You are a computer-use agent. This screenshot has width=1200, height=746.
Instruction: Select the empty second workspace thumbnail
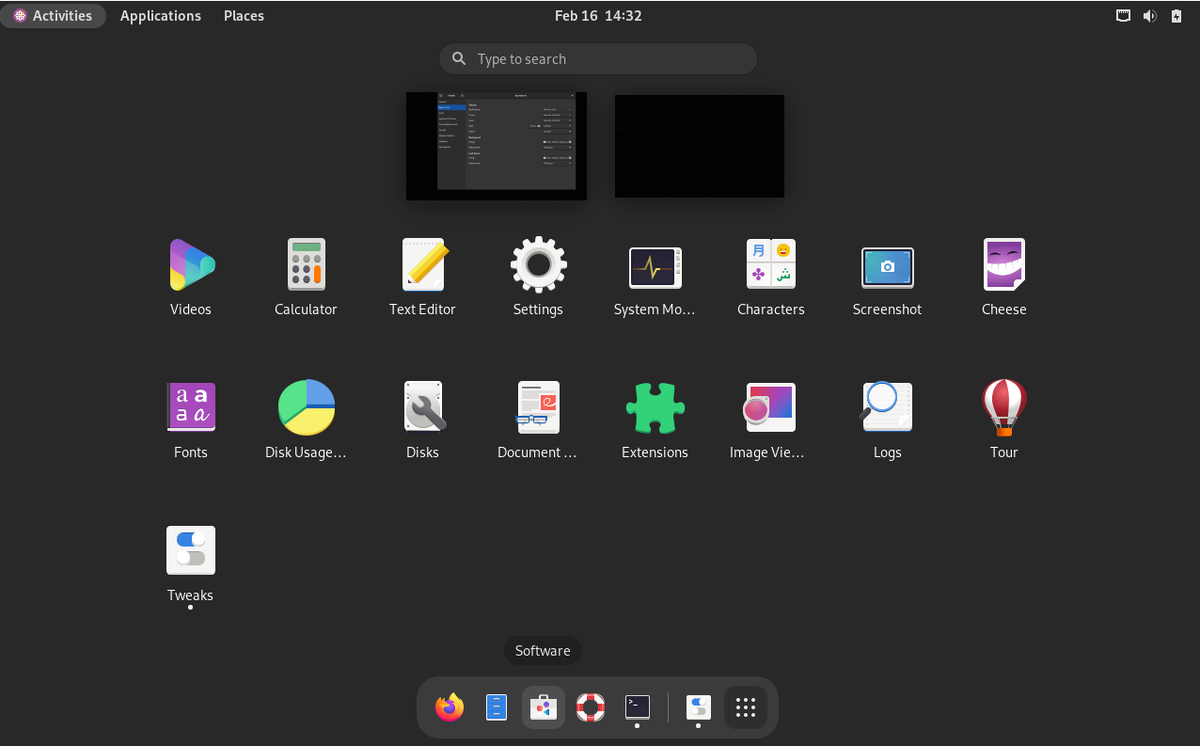(699, 146)
